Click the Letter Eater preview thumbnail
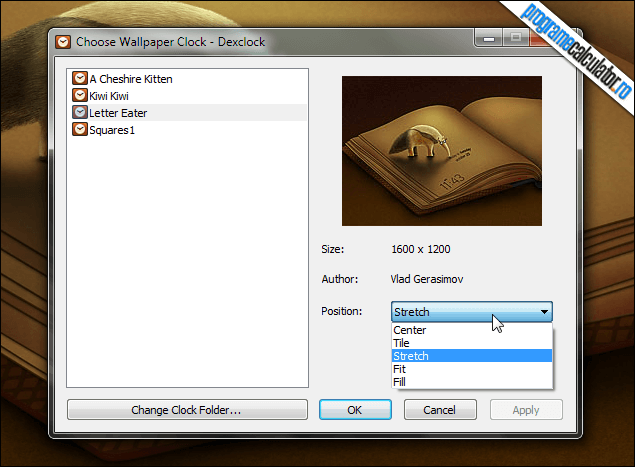The image size is (635, 467). pyautogui.click(x=442, y=151)
